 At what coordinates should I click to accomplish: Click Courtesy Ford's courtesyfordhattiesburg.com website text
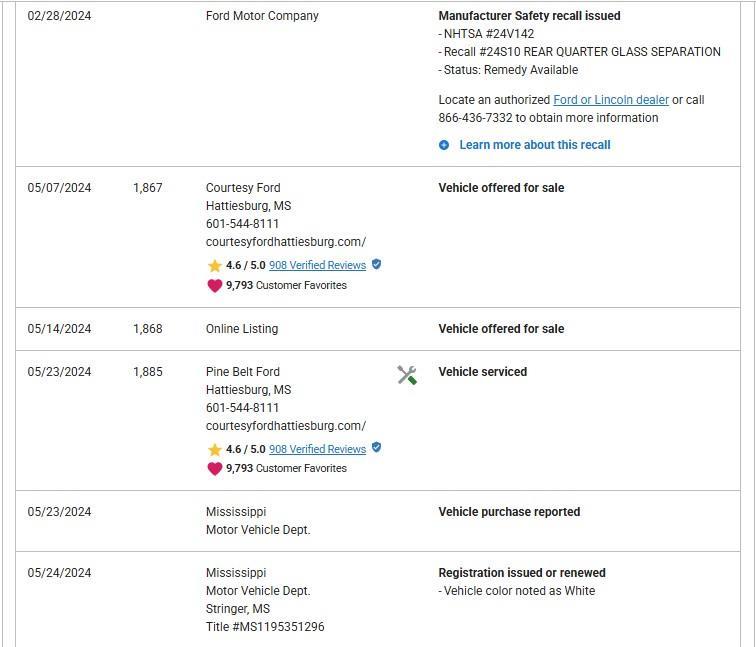pyautogui.click(x=286, y=242)
